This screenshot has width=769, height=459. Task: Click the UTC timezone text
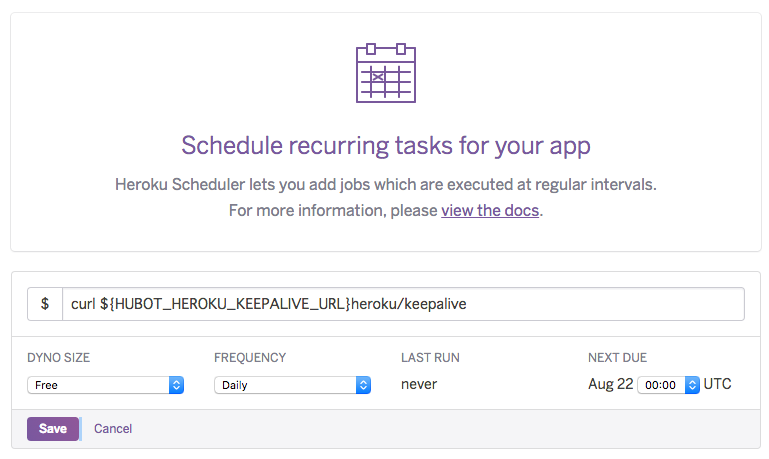click(718, 384)
